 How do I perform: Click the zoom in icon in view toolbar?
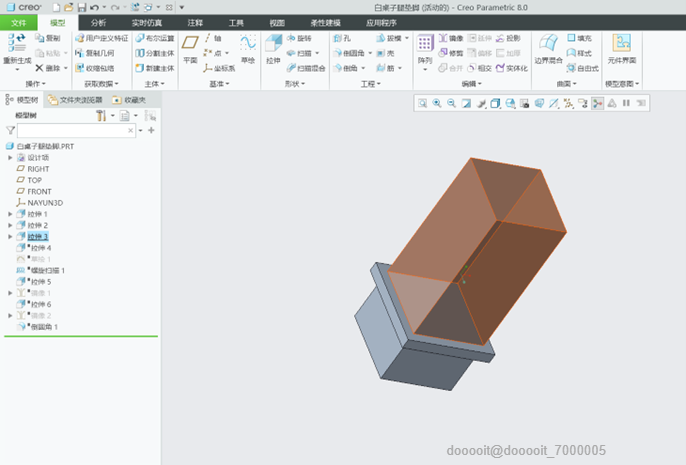point(437,103)
